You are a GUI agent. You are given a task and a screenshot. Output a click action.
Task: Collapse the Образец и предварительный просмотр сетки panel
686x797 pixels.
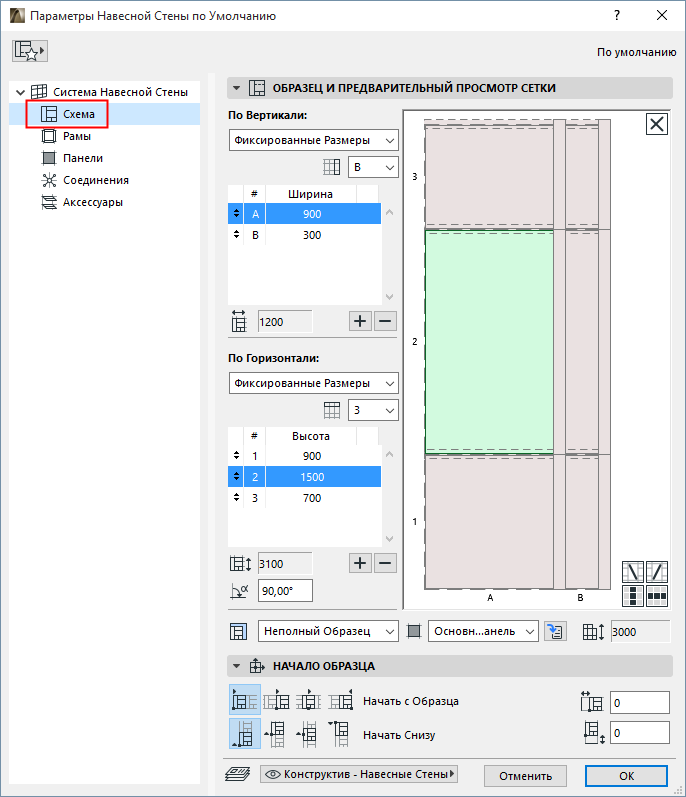coord(236,88)
